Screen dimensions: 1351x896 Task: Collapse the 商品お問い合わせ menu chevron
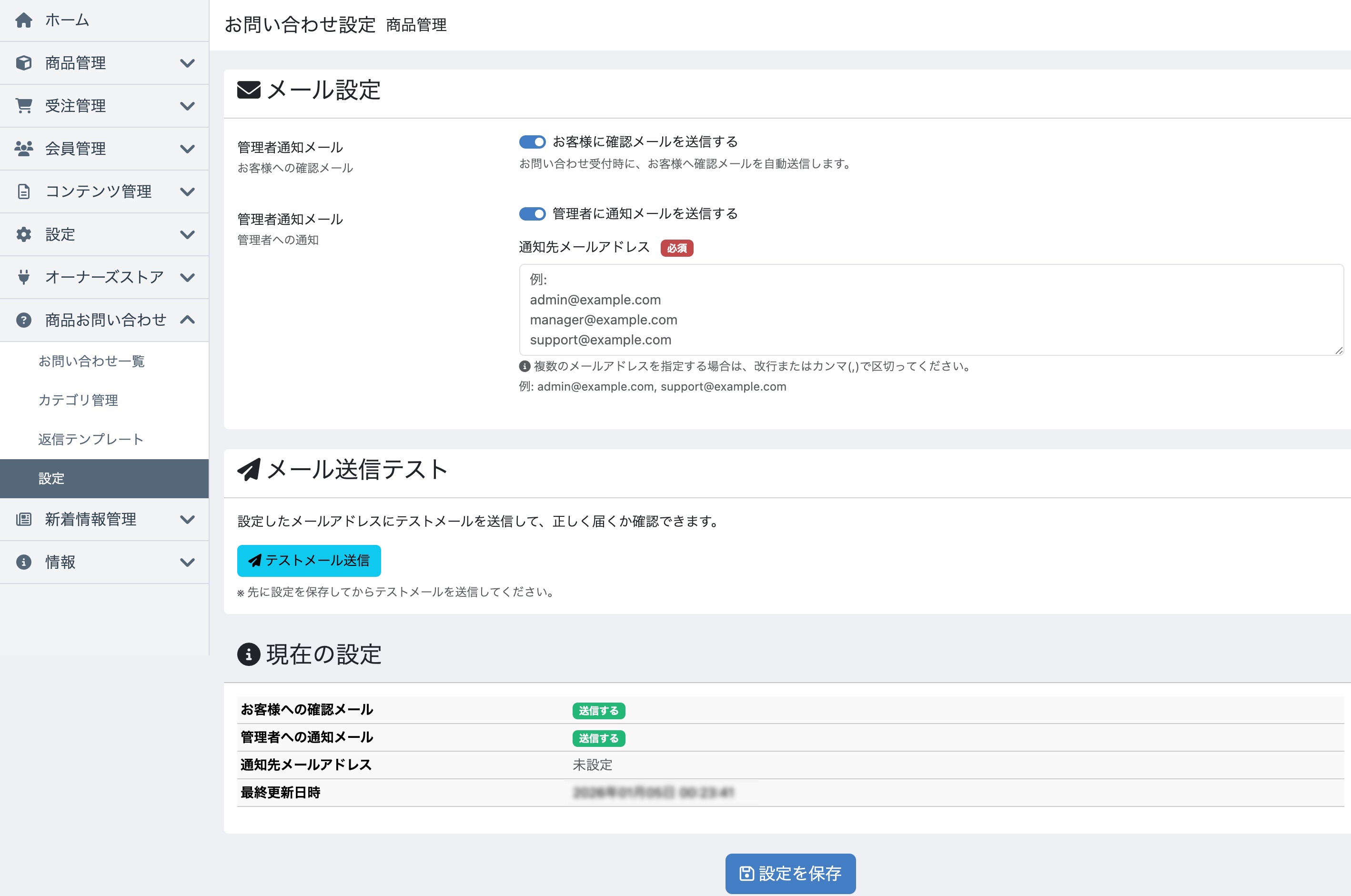[x=187, y=320]
